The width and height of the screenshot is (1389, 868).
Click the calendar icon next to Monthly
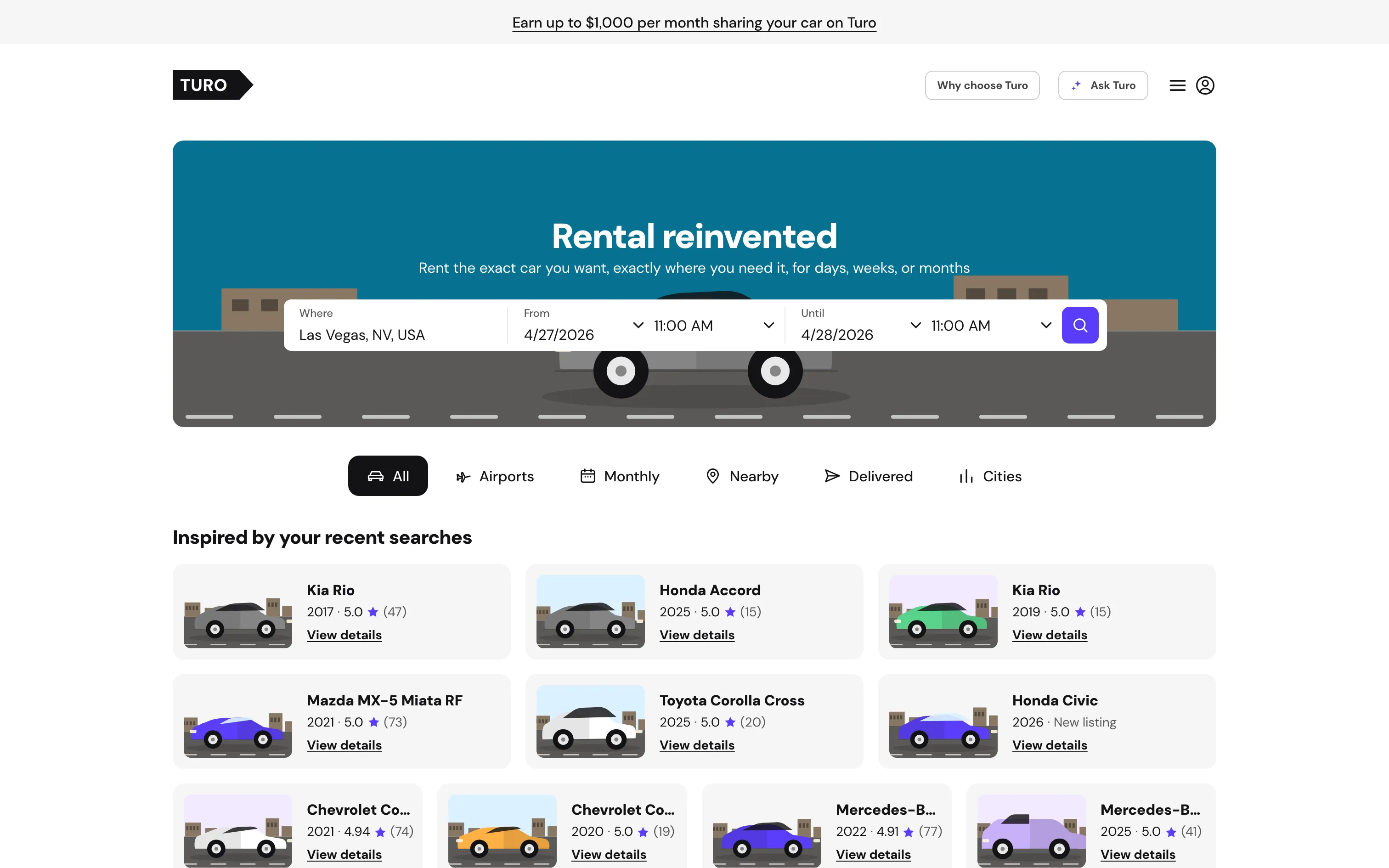click(x=588, y=476)
